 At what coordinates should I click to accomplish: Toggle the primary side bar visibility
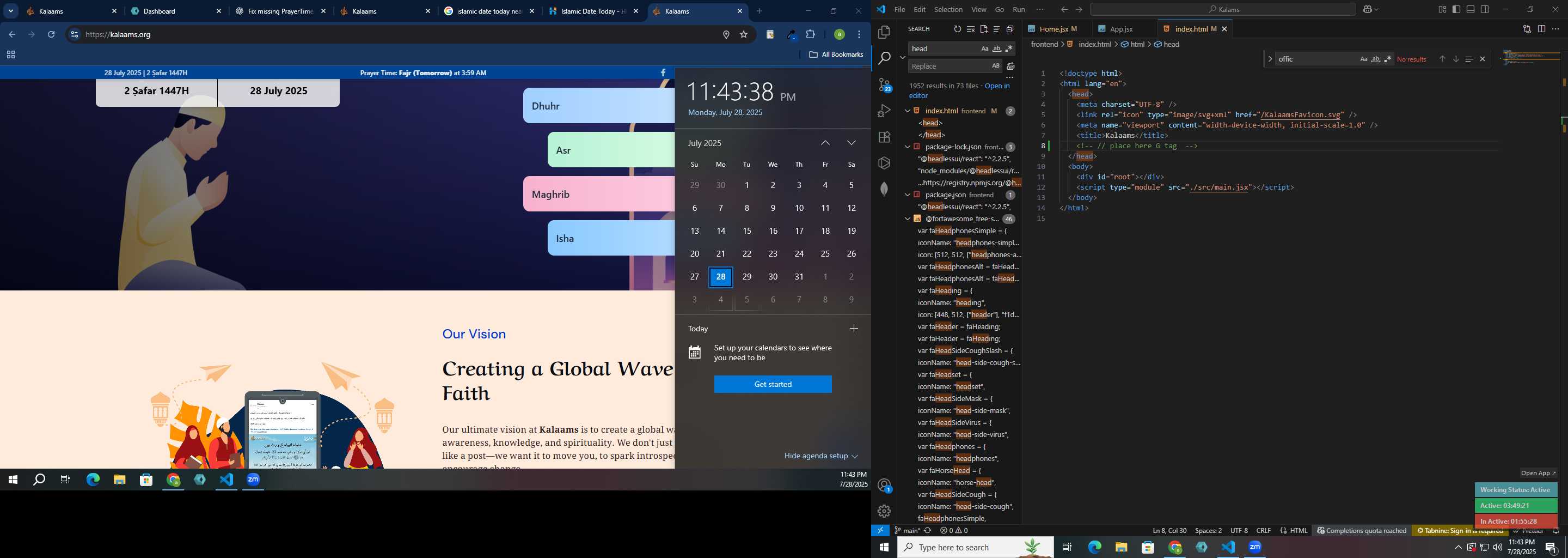coord(1456,10)
